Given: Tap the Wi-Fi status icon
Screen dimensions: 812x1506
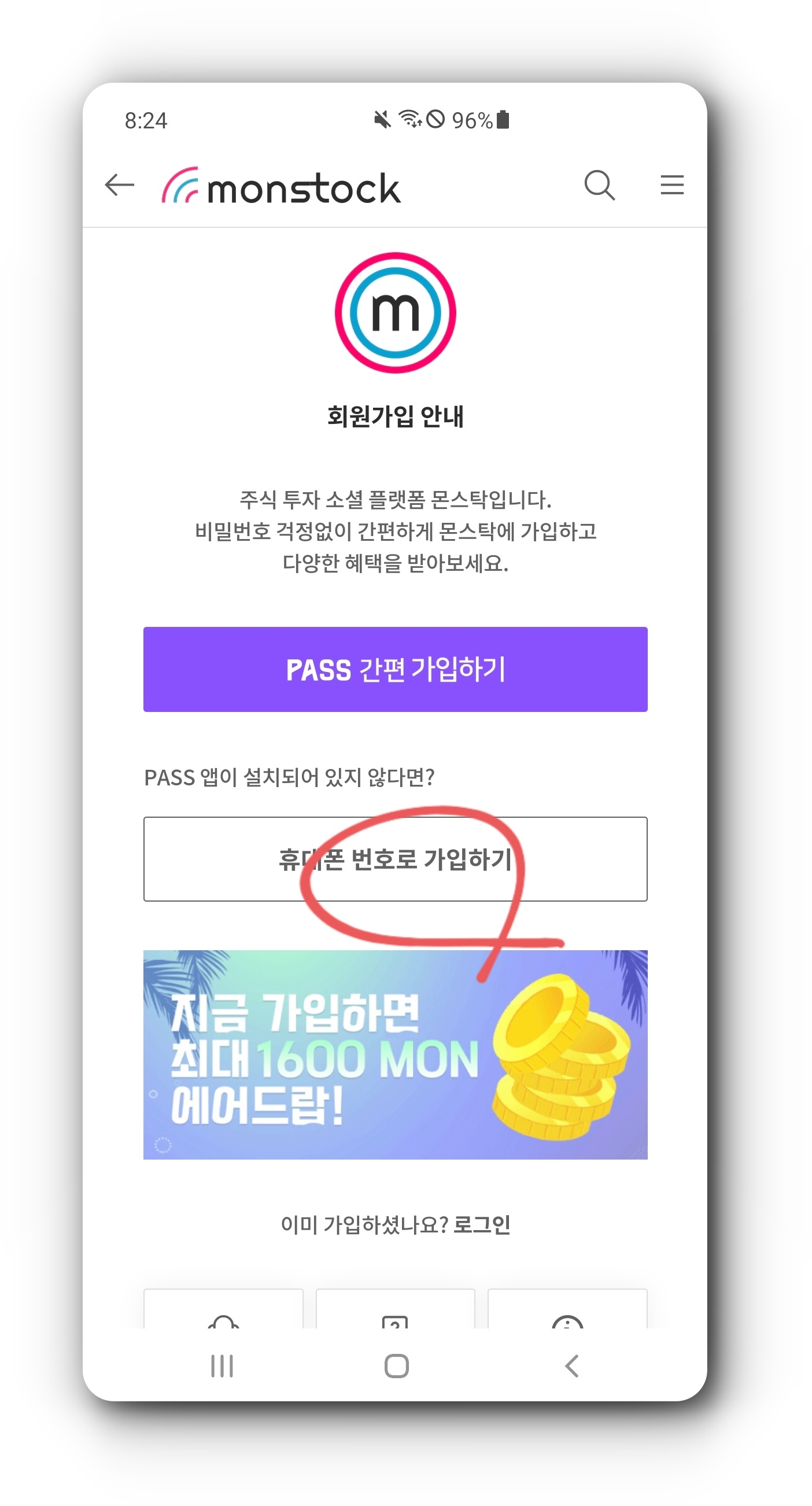Looking at the screenshot, I should point(410,119).
